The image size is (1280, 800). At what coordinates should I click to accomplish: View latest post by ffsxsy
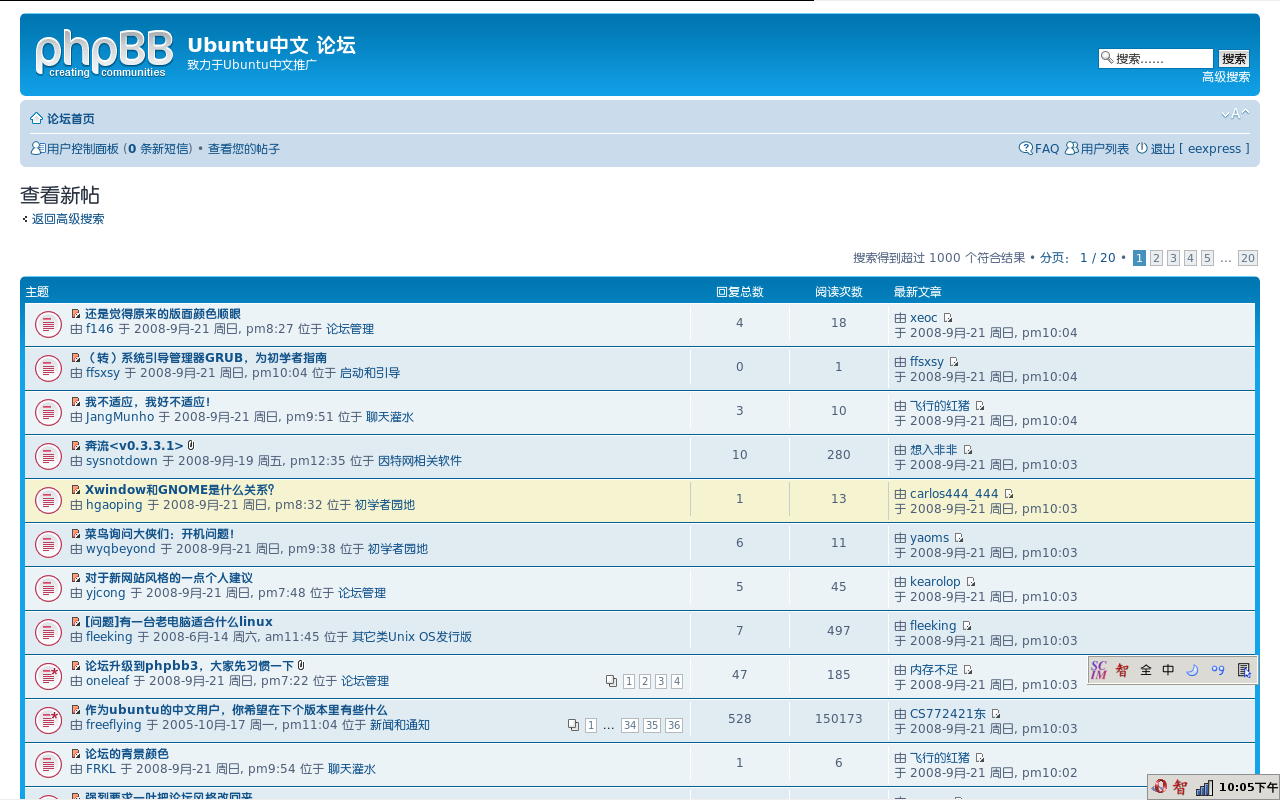point(954,362)
